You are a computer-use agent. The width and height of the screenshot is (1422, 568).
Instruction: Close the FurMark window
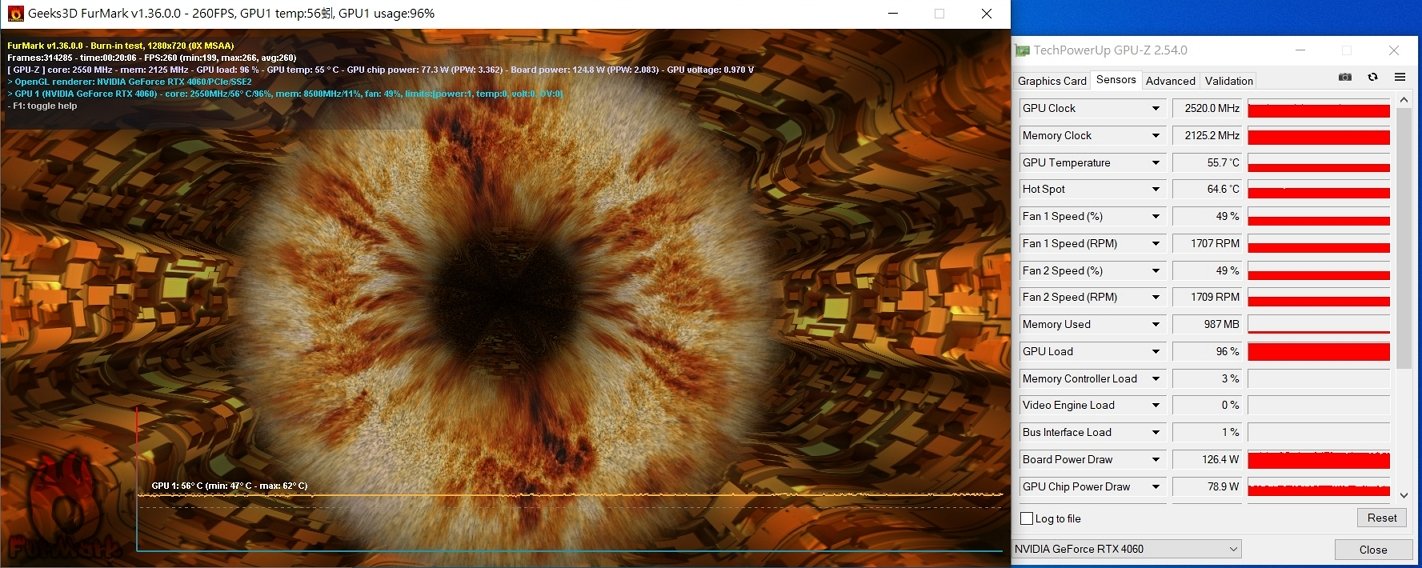[x=986, y=14]
